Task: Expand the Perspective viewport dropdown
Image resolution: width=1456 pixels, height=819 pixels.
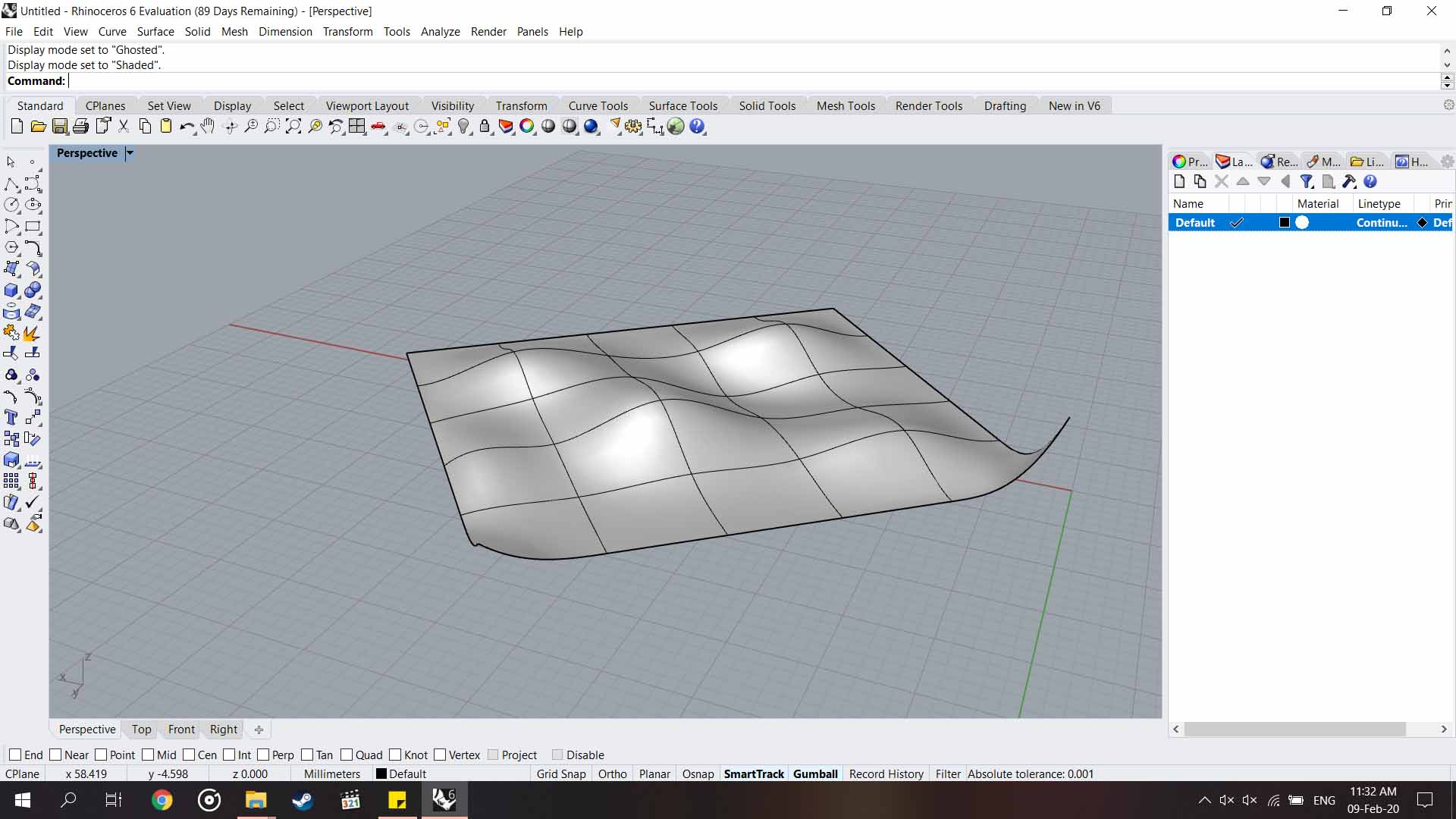Action: 129,153
